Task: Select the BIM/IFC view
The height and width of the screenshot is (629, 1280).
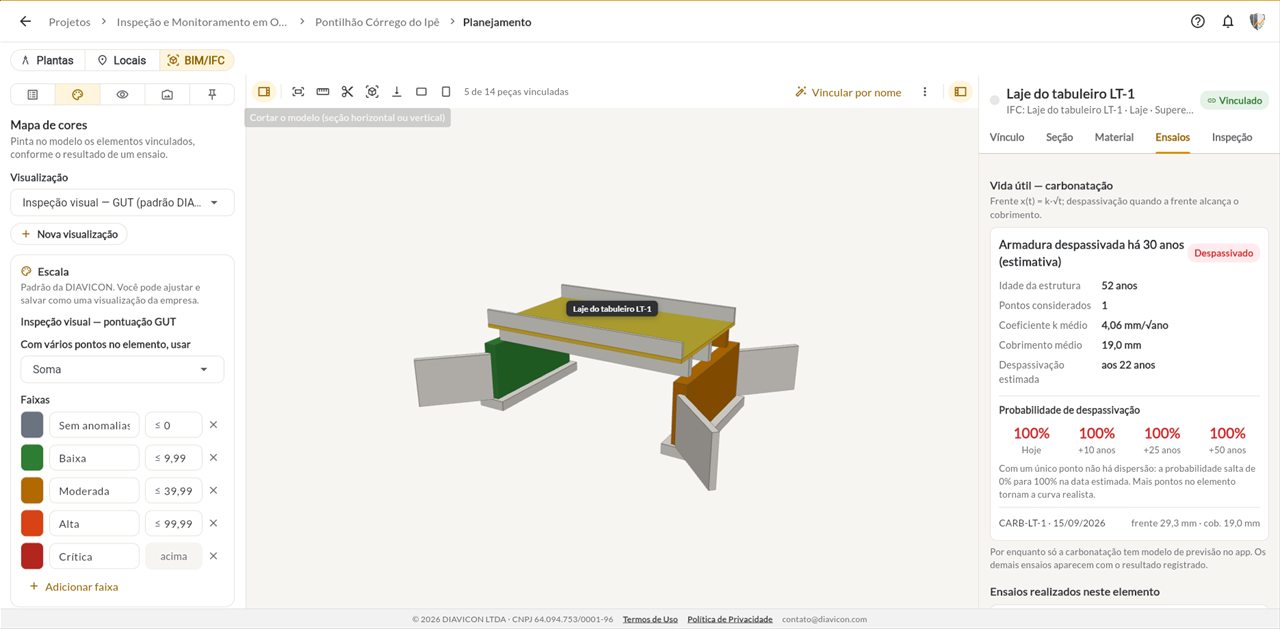Action: click(x=196, y=60)
